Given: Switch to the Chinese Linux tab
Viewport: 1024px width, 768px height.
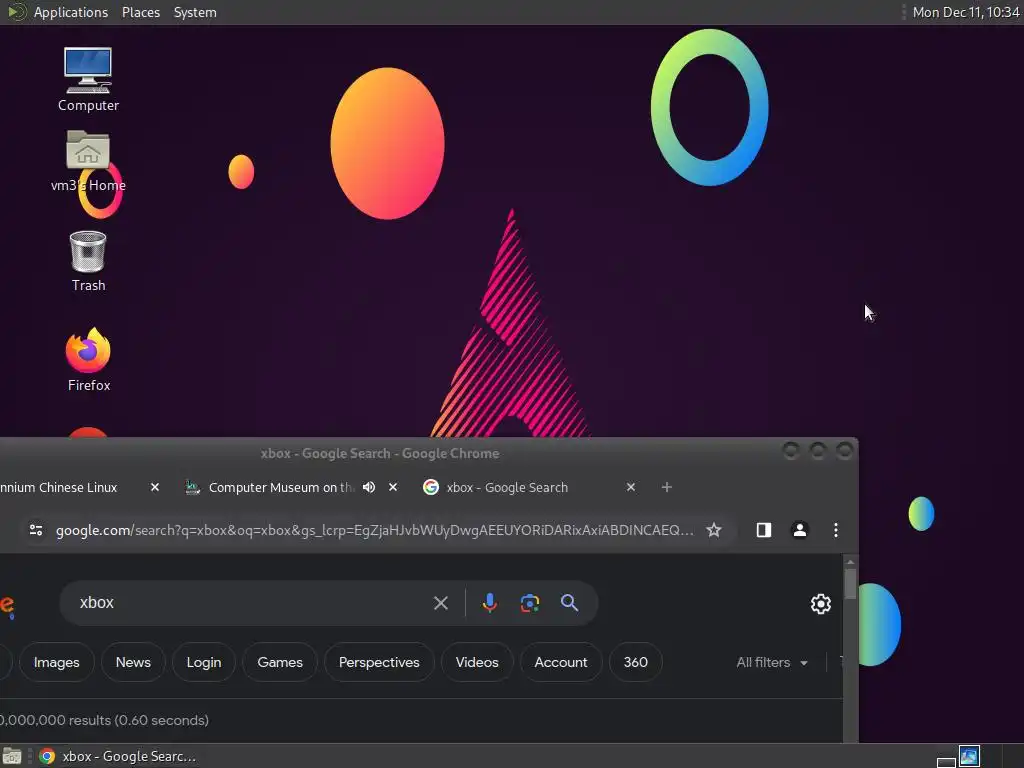Looking at the screenshot, I should pos(59,487).
